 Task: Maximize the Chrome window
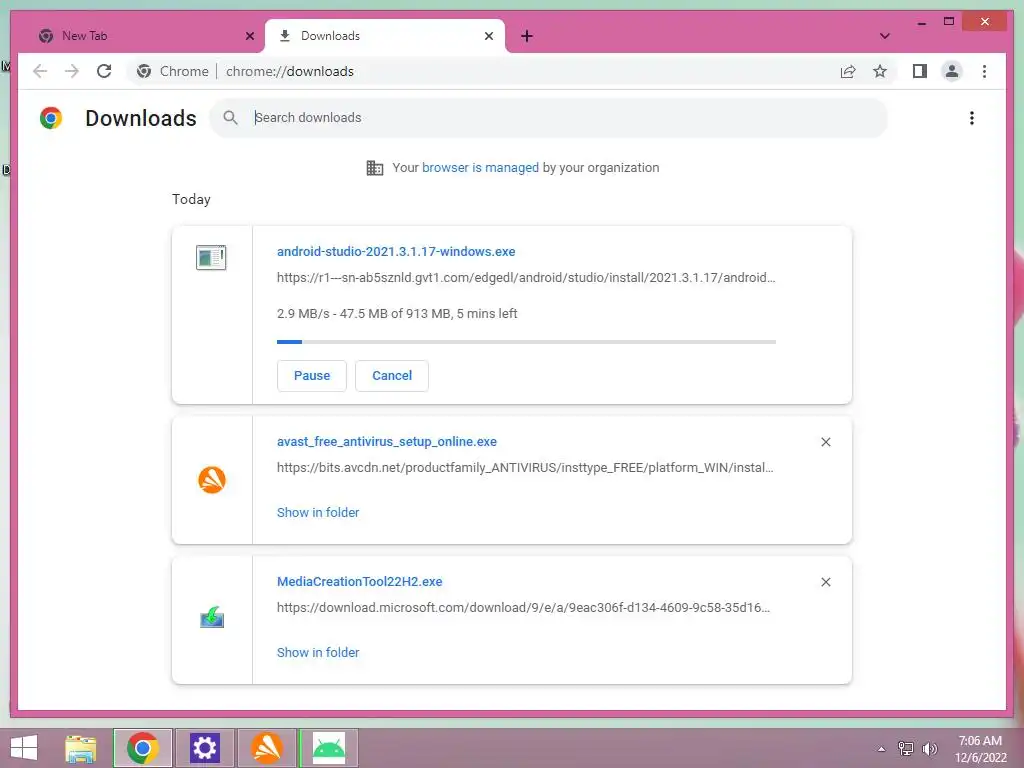(x=949, y=22)
